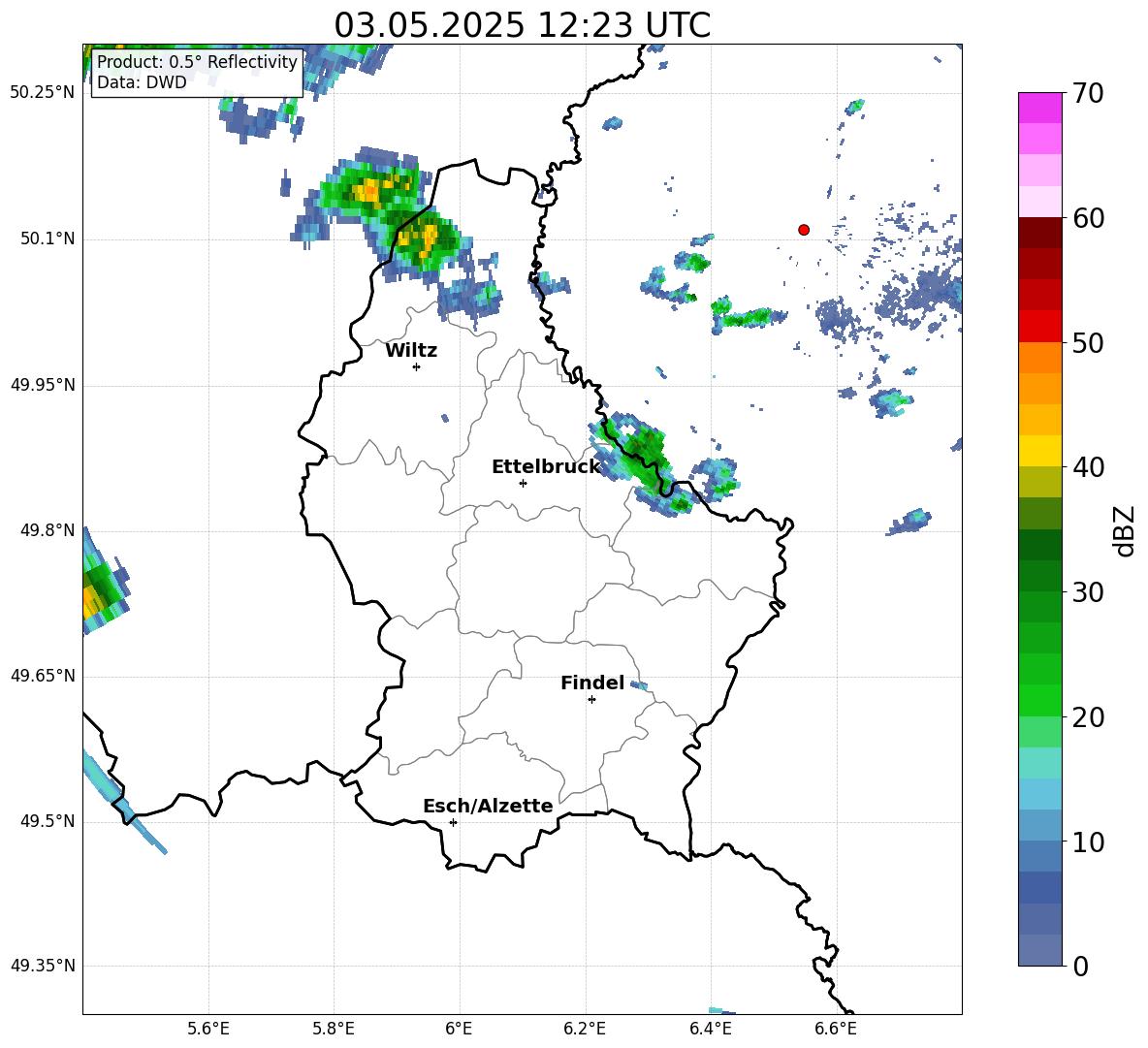This screenshot has width=1148, height=1048.
Task: Click the bright green colorbar band at 20
Action: click(x=1039, y=700)
